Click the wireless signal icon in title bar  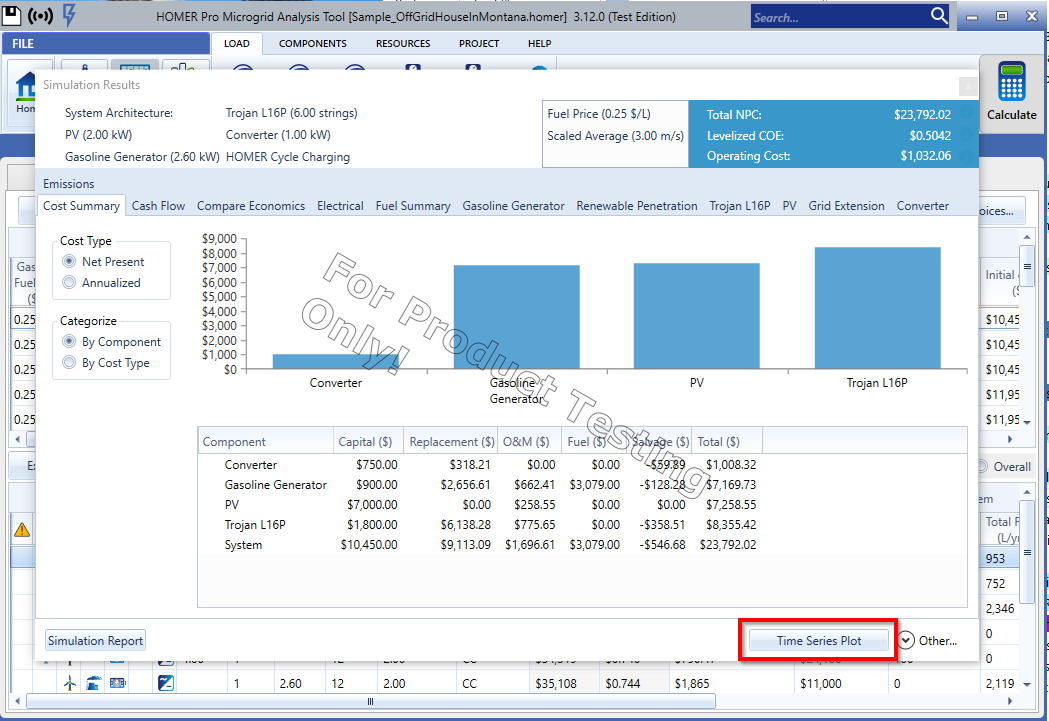[41, 16]
